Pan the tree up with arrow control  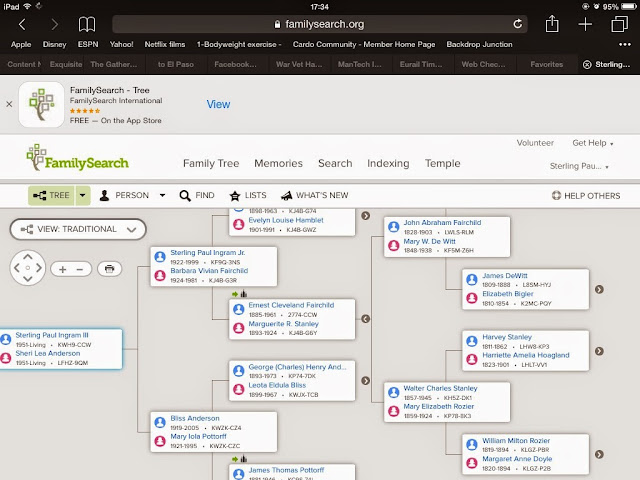pyautogui.click(x=27, y=257)
